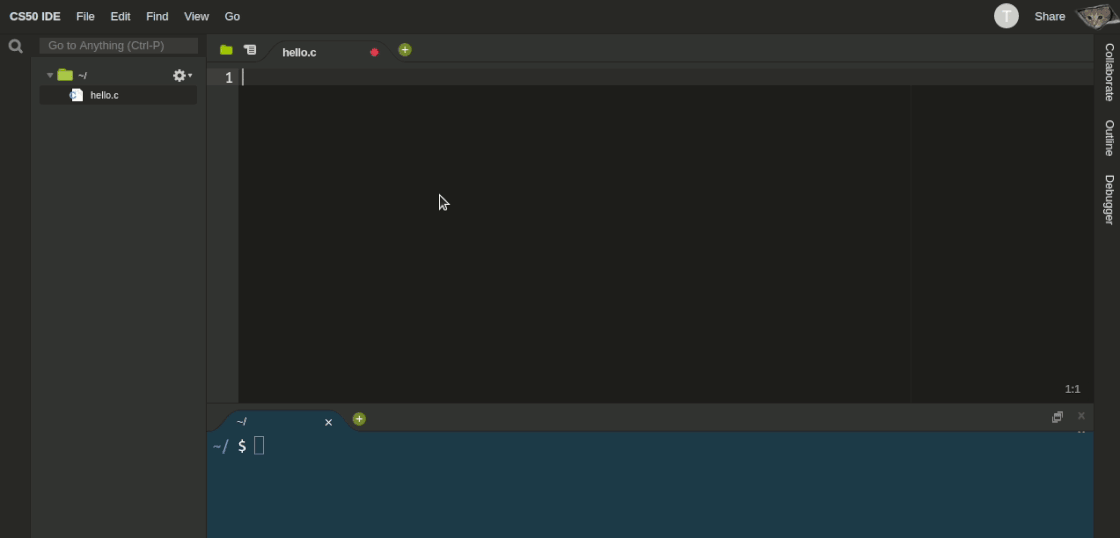Close the ~/ terminal tab

point(329,422)
